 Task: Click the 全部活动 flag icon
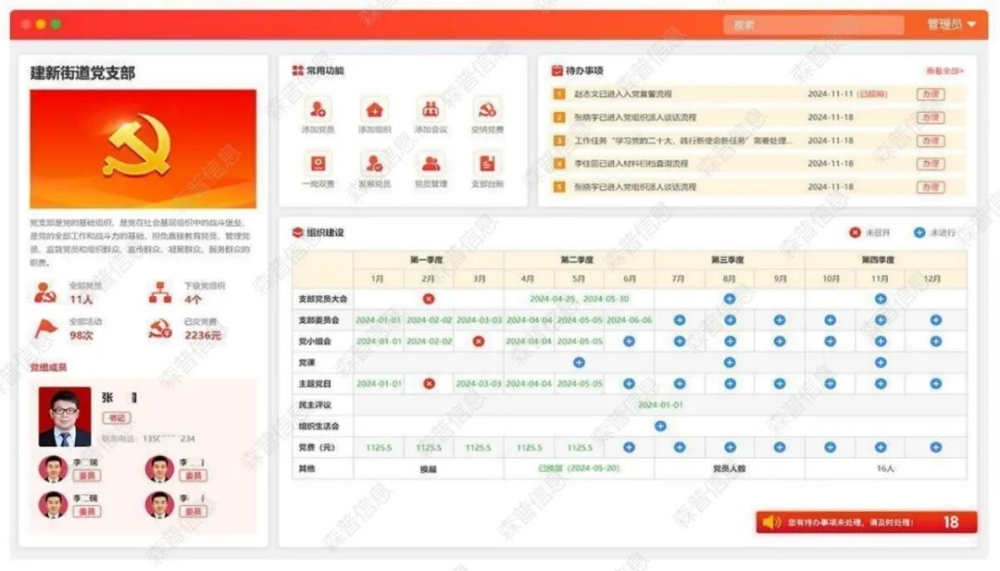pos(46,328)
